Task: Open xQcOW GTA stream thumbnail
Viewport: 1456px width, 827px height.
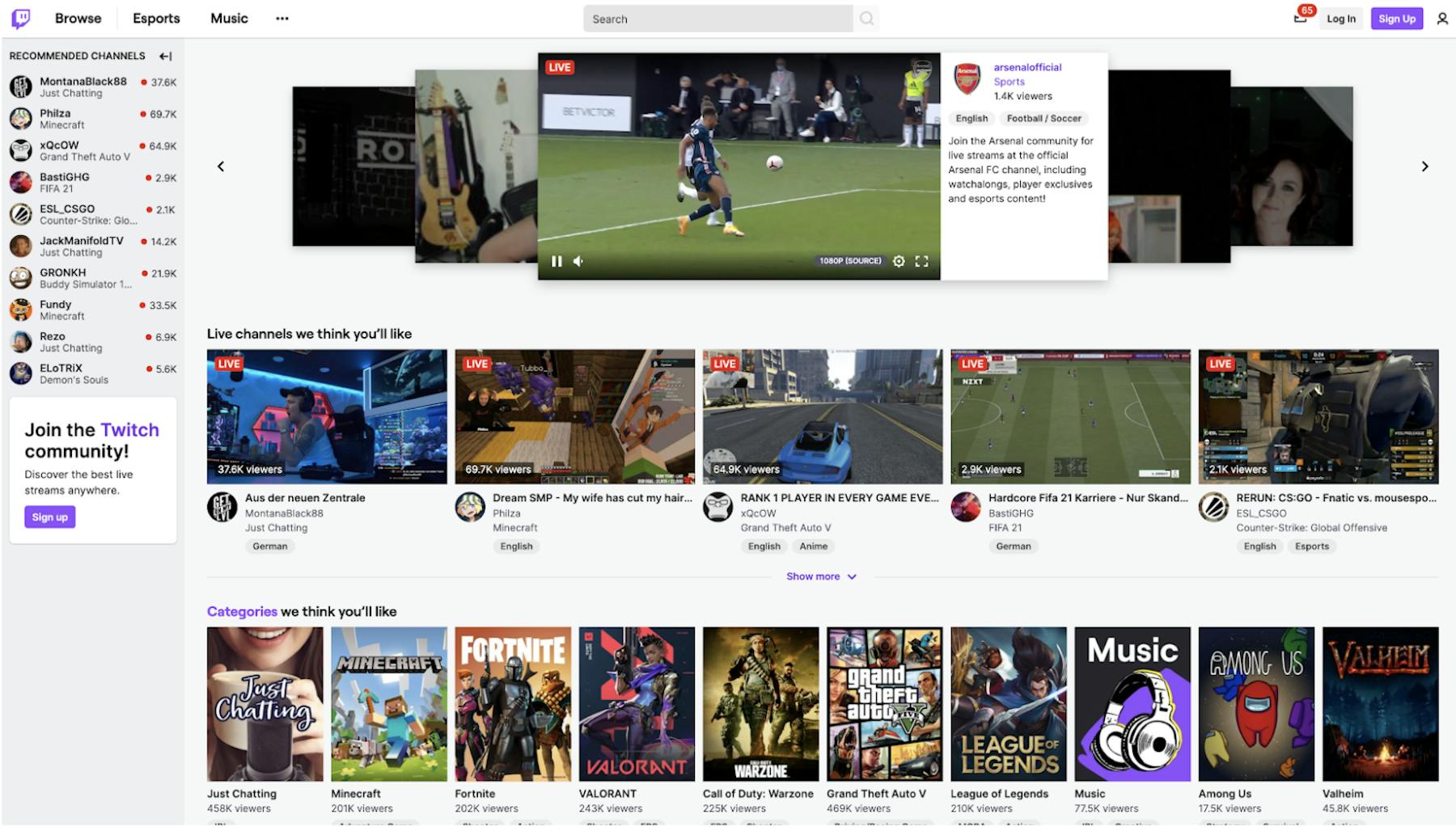Action: point(823,416)
